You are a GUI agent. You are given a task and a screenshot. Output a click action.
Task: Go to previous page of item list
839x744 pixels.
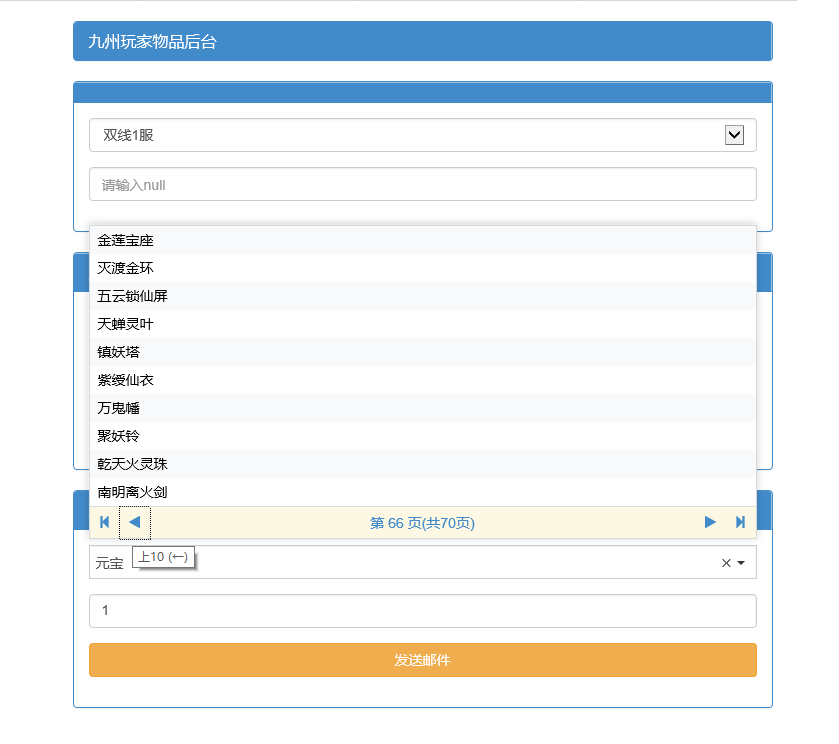pyautogui.click(x=135, y=522)
